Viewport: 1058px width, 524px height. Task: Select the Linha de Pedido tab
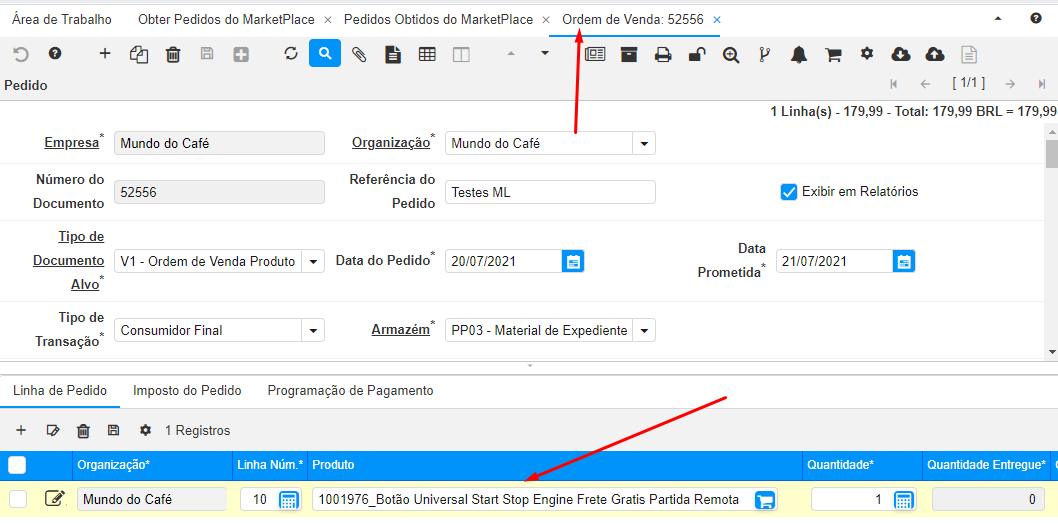click(x=60, y=390)
